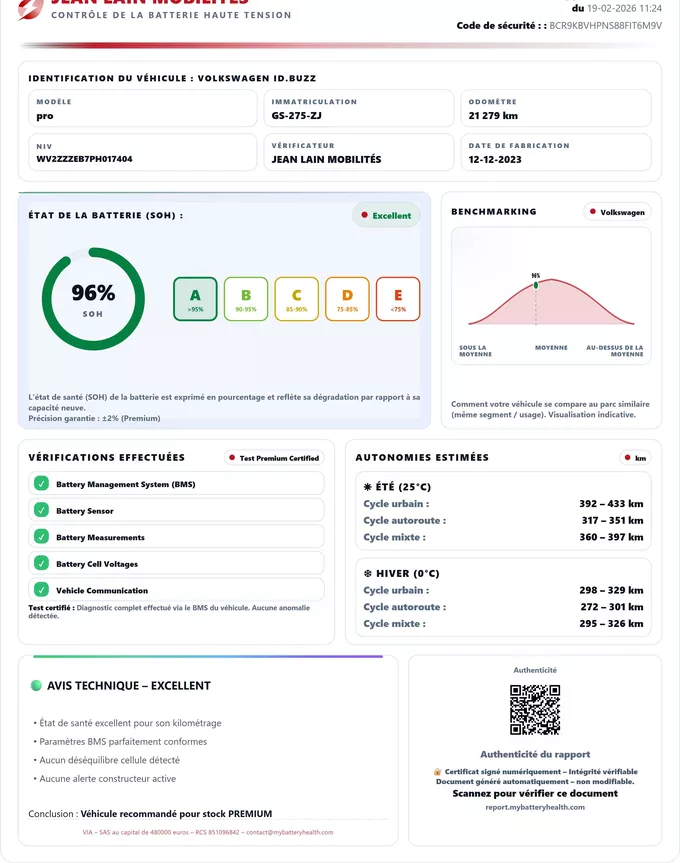Click the green check beside Battery Measurements

point(41,536)
